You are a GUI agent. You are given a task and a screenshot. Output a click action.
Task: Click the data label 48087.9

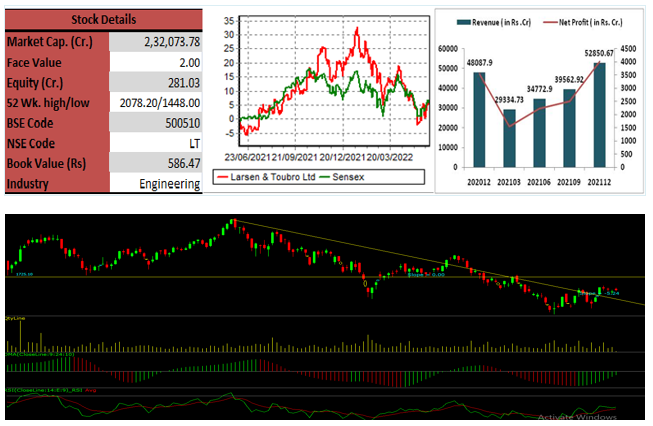(479, 63)
